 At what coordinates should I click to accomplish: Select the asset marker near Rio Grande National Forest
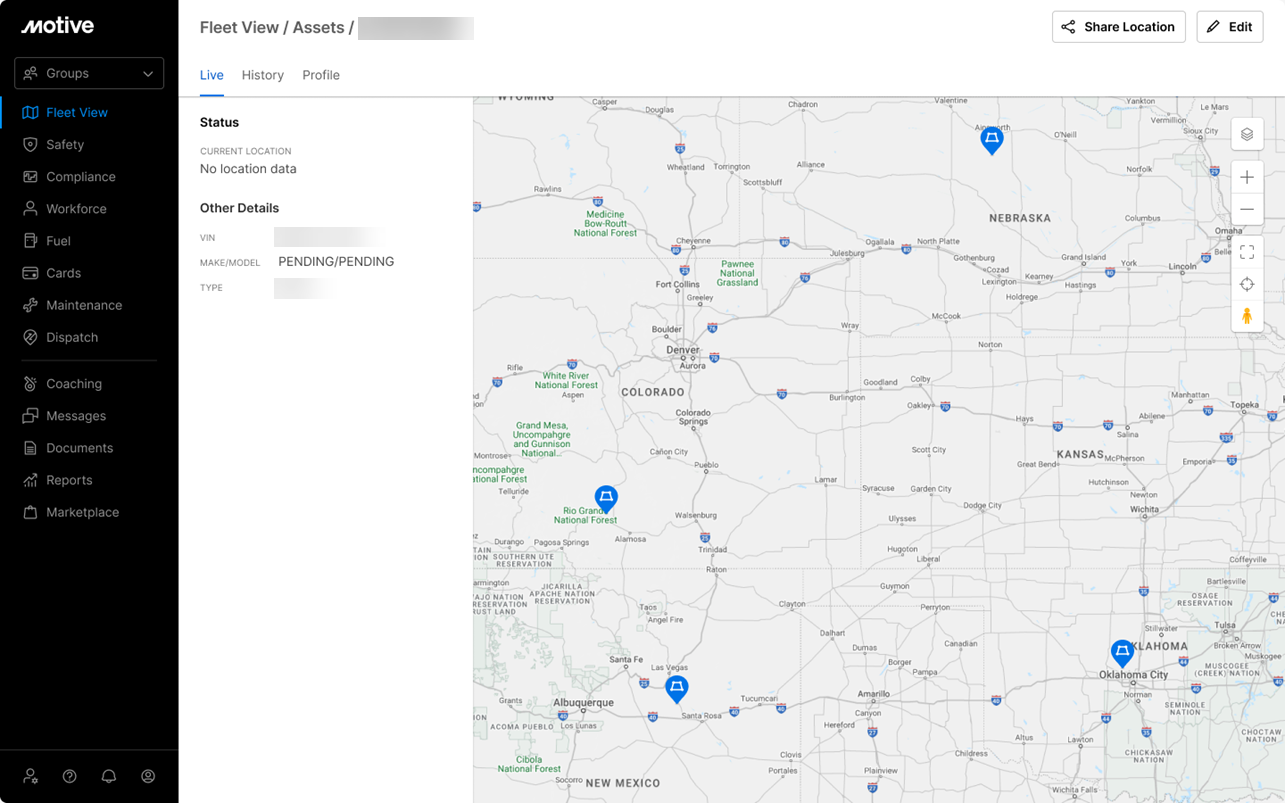point(606,497)
